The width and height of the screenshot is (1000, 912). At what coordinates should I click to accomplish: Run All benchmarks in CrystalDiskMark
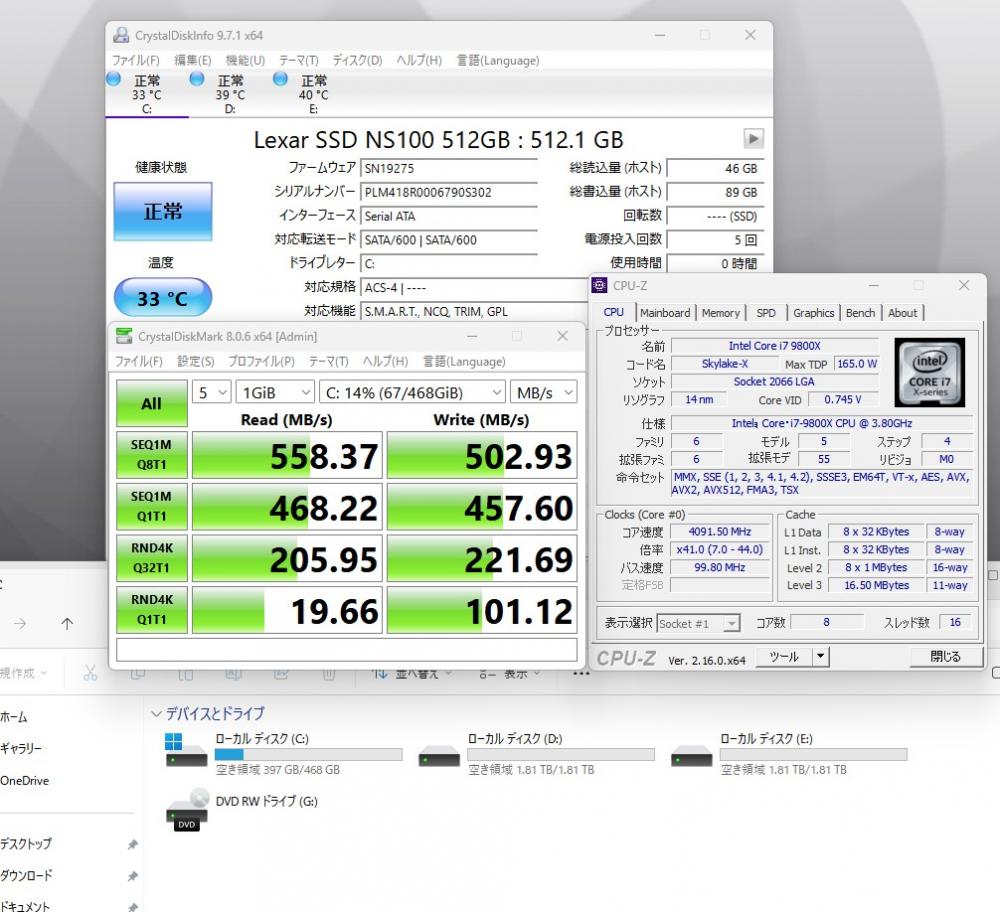[x=152, y=404]
